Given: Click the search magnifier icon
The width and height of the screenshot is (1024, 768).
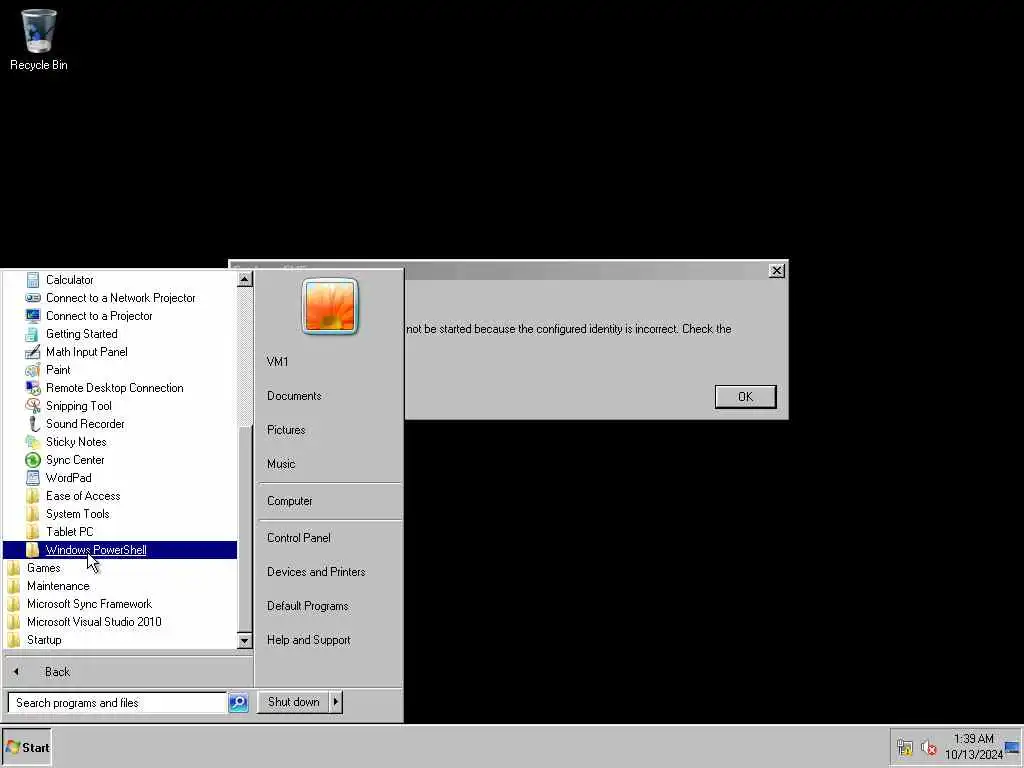Looking at the screenshot, I should pos(238,703).
